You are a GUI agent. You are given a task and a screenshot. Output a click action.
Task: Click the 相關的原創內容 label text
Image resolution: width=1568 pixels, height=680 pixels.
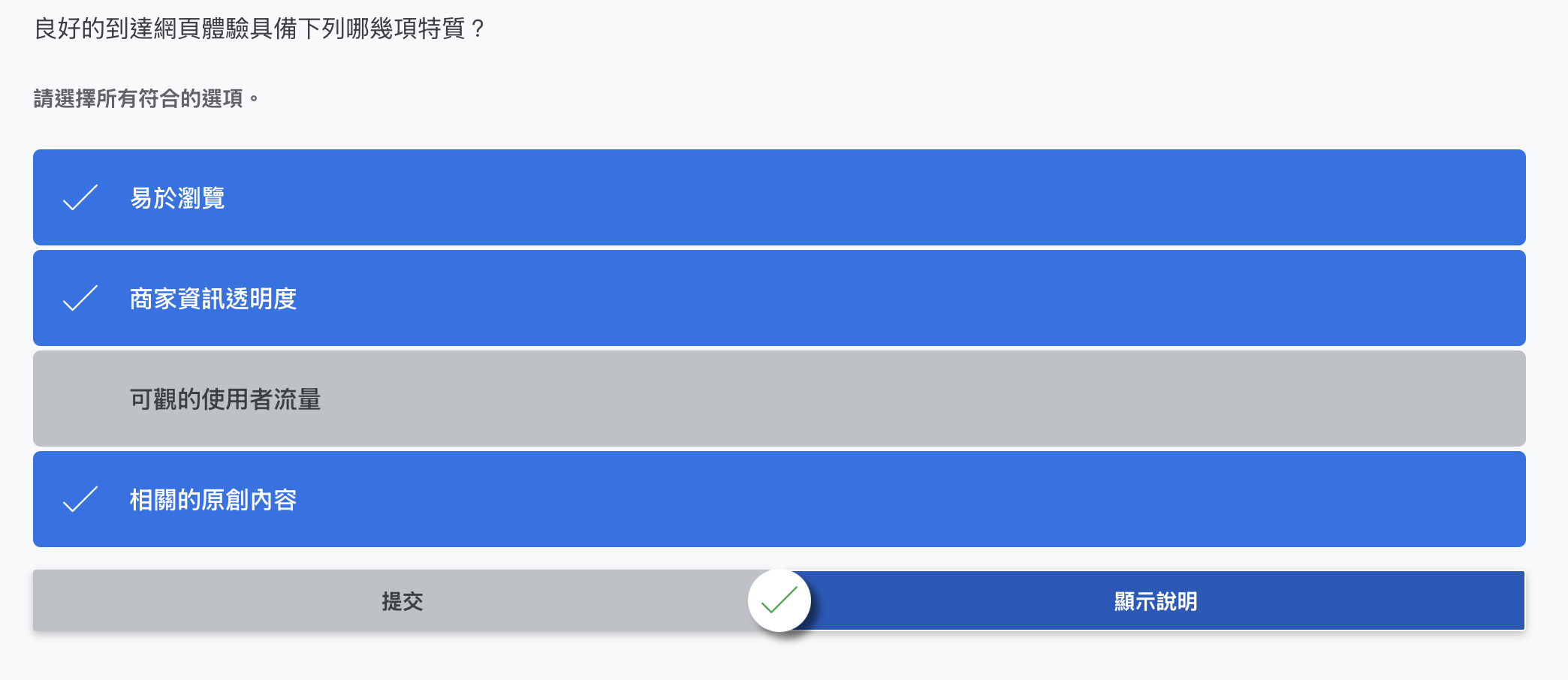(x=213, y=500)
